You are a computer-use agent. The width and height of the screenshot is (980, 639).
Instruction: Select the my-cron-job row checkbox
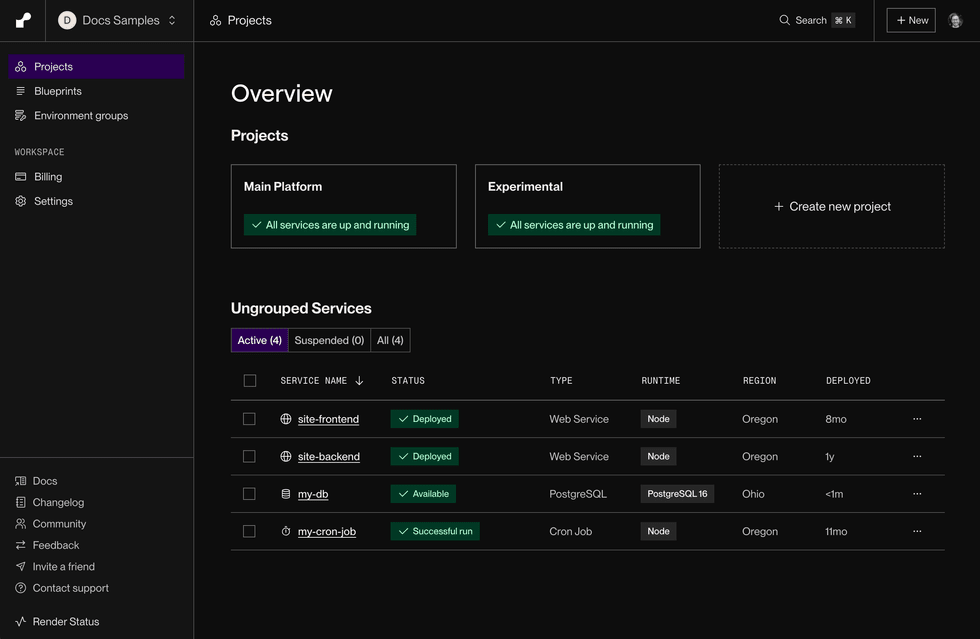pos(250,531)
